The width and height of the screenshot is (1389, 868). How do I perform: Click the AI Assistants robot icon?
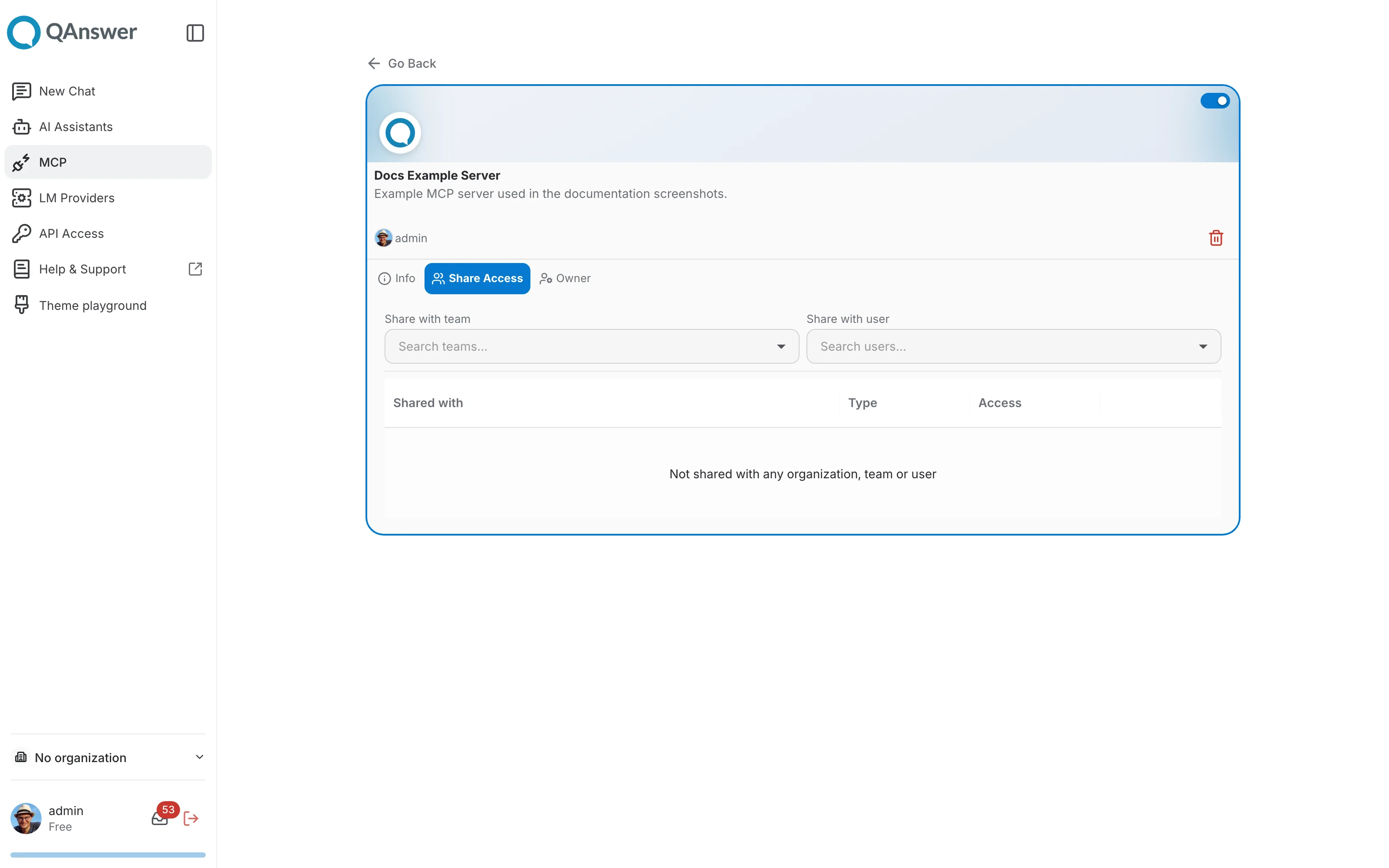point(21,127)
